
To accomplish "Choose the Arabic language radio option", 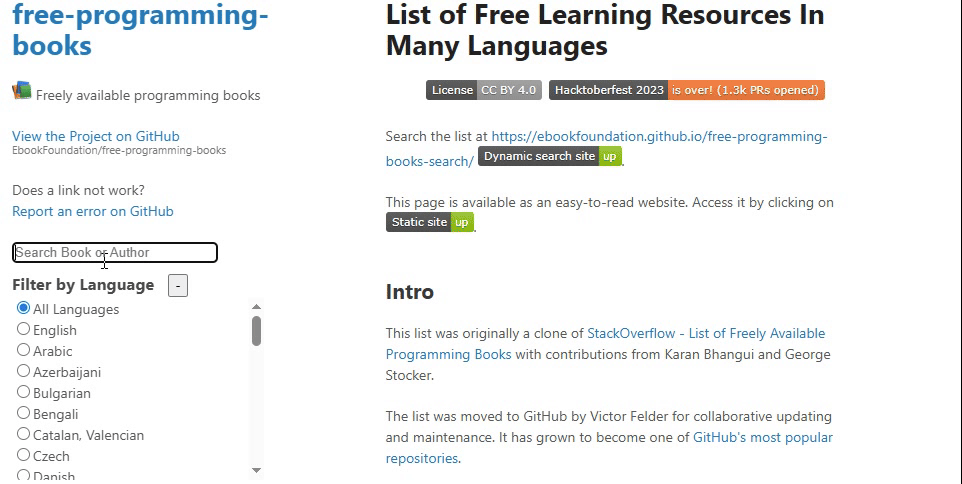I will 23,350.
